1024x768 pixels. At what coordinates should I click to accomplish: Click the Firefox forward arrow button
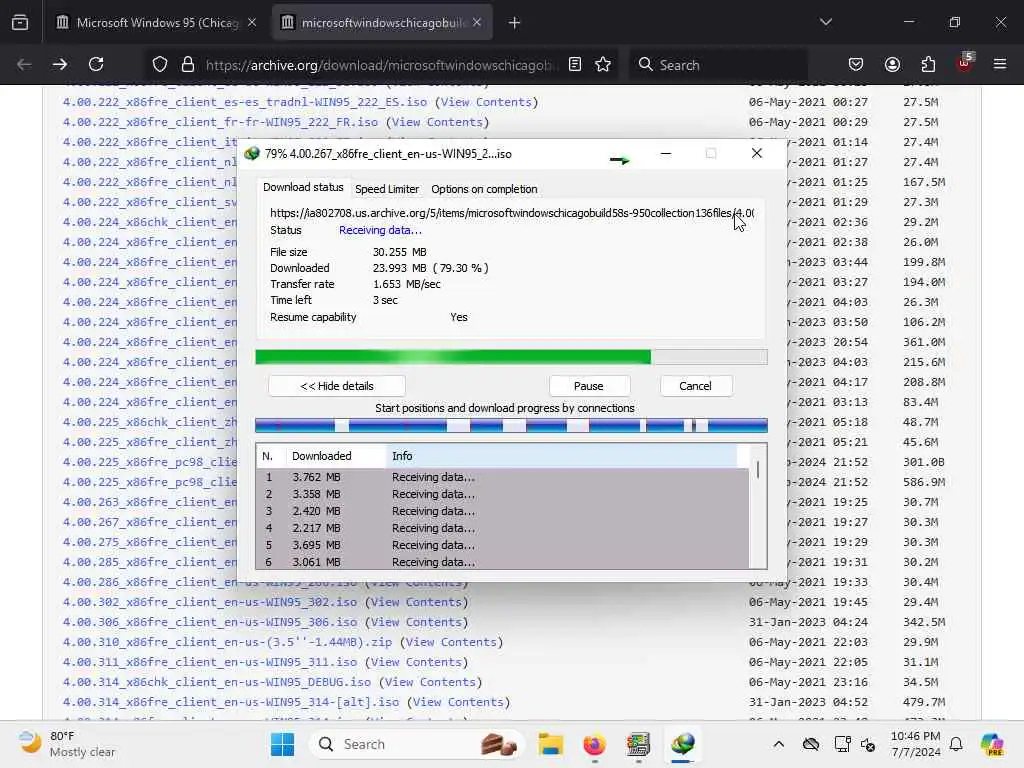(60, 64)
